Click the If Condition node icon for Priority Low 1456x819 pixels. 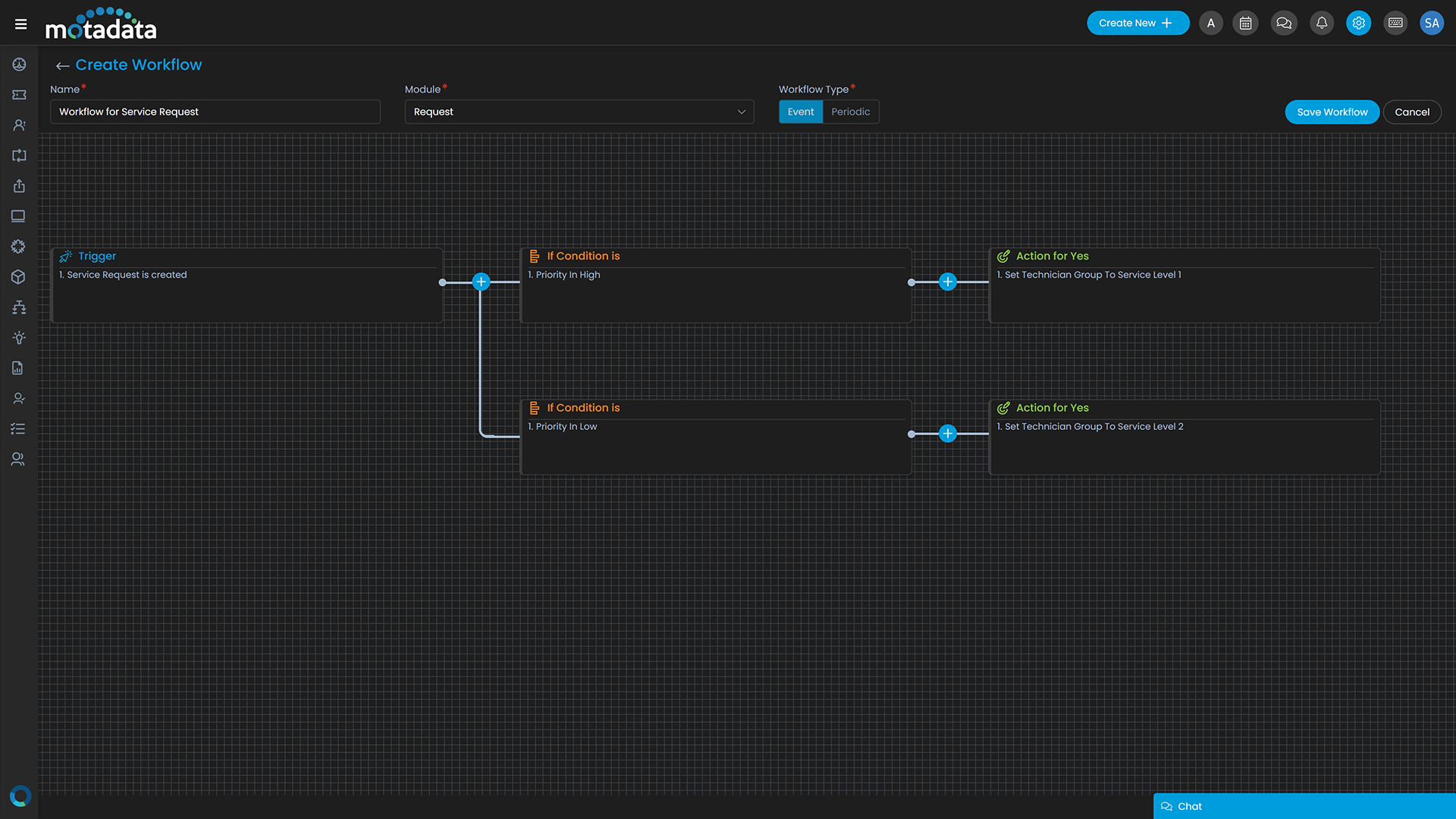[534, 408]
